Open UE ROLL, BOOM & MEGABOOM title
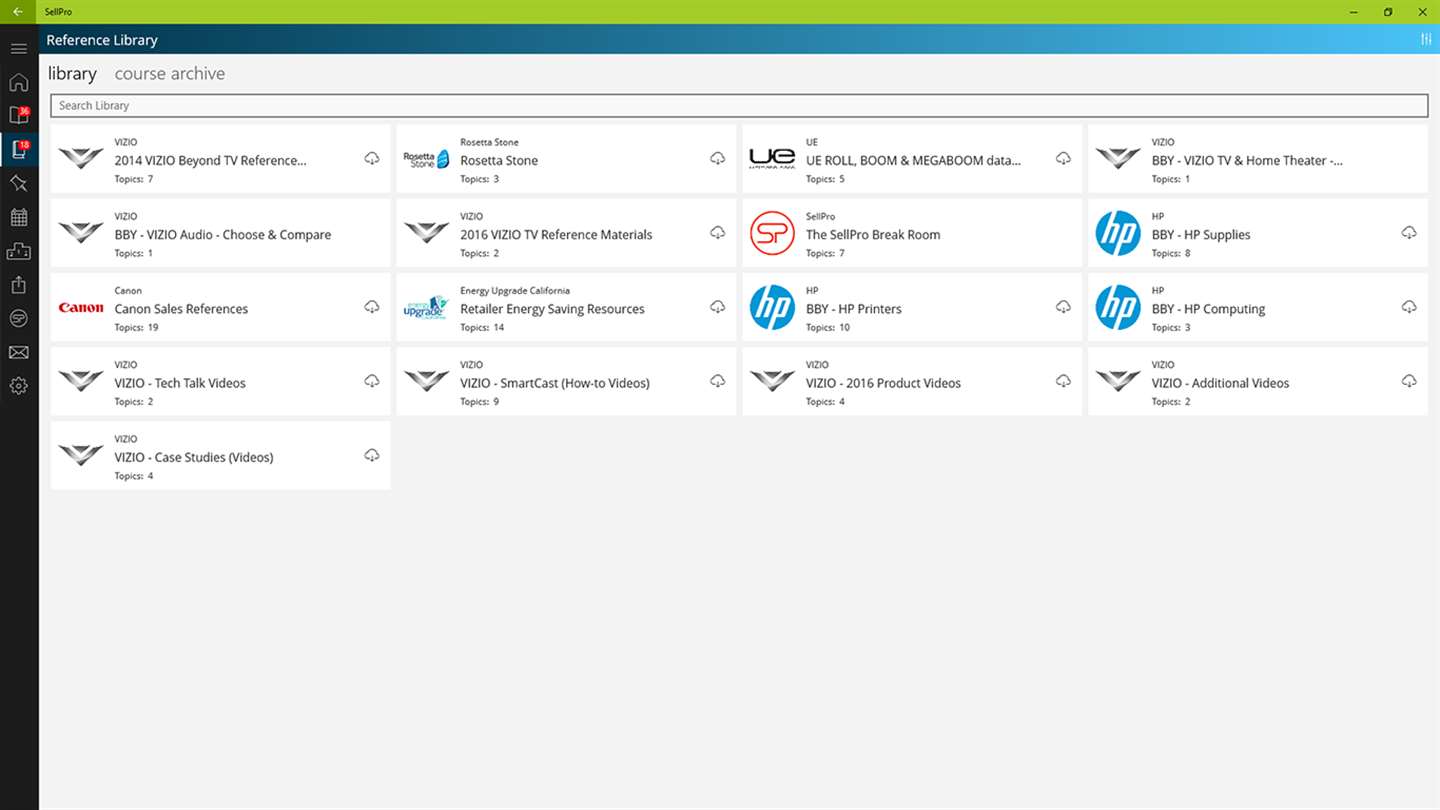The height and width of the screenshot is (810, 1440). click(913, 160)
